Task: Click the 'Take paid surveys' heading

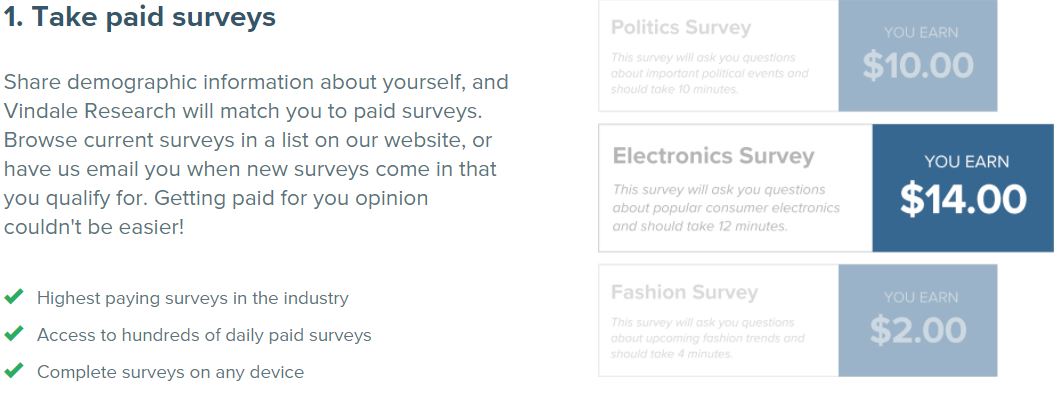Action: coord(139,17)
